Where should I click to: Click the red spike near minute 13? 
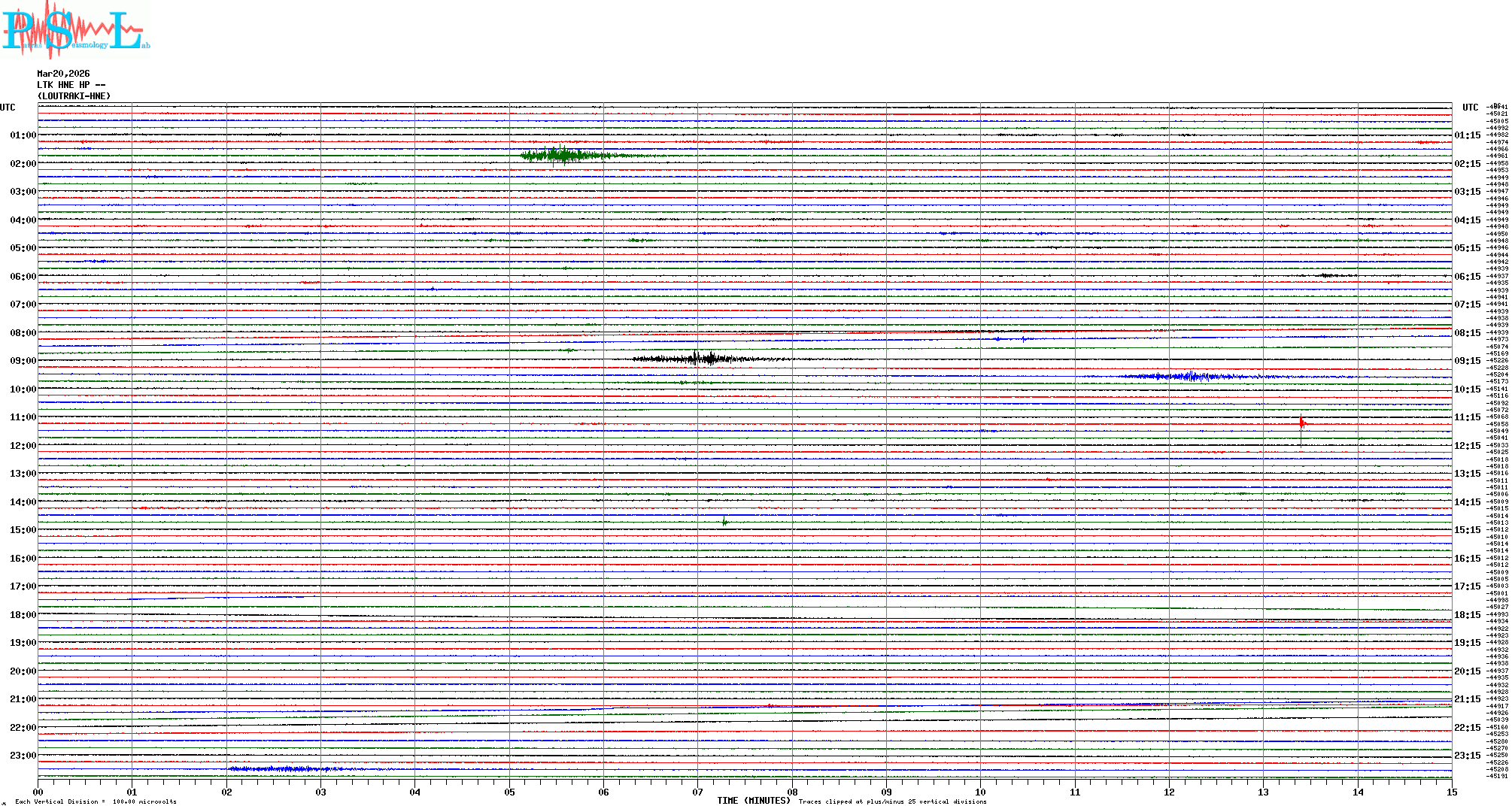pos(1301,423)
